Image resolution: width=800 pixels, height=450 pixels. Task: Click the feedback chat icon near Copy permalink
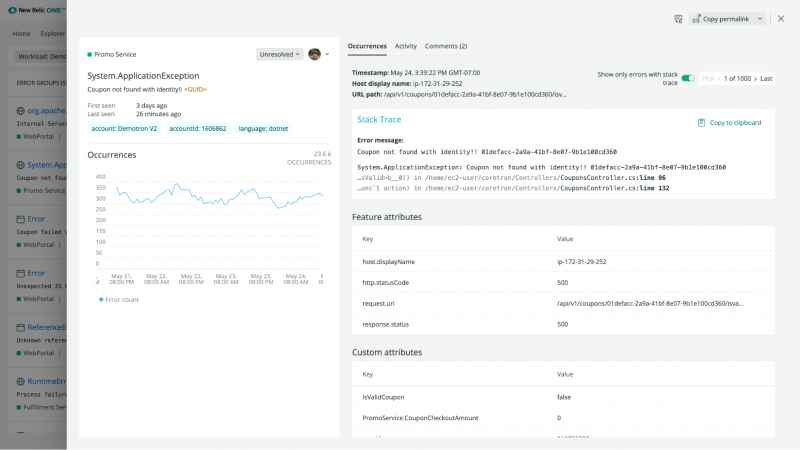678,19
